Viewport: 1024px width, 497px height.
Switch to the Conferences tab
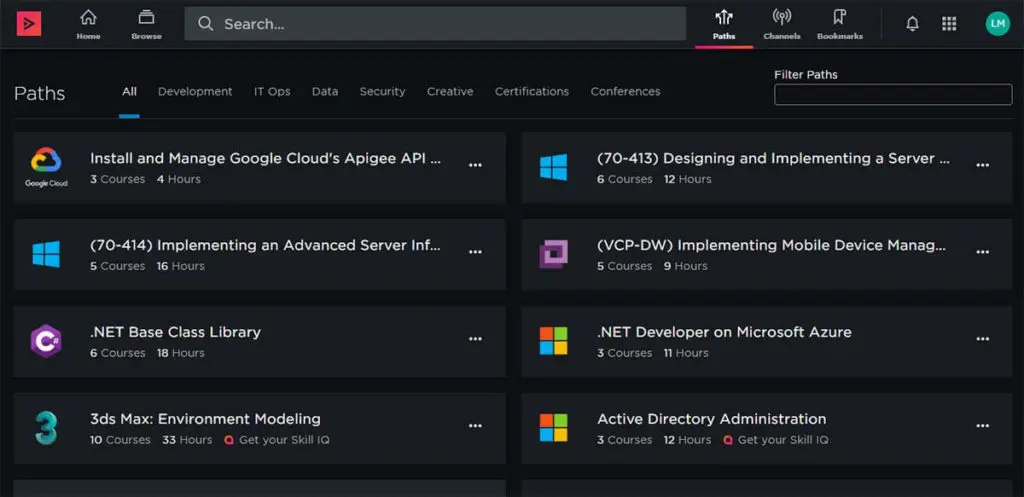625,91
